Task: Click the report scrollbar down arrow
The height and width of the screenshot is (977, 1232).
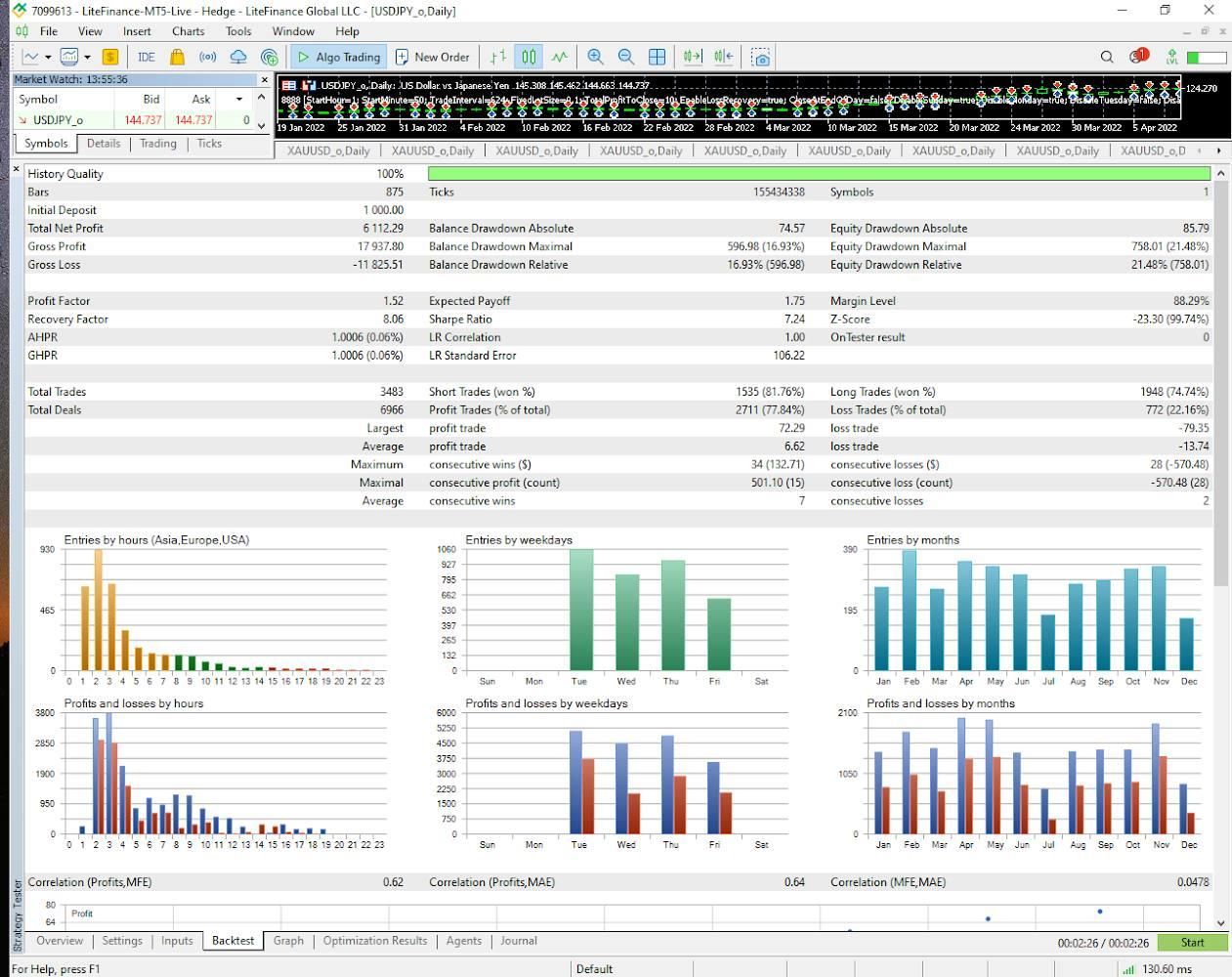Action: [x=1221, y=922]
